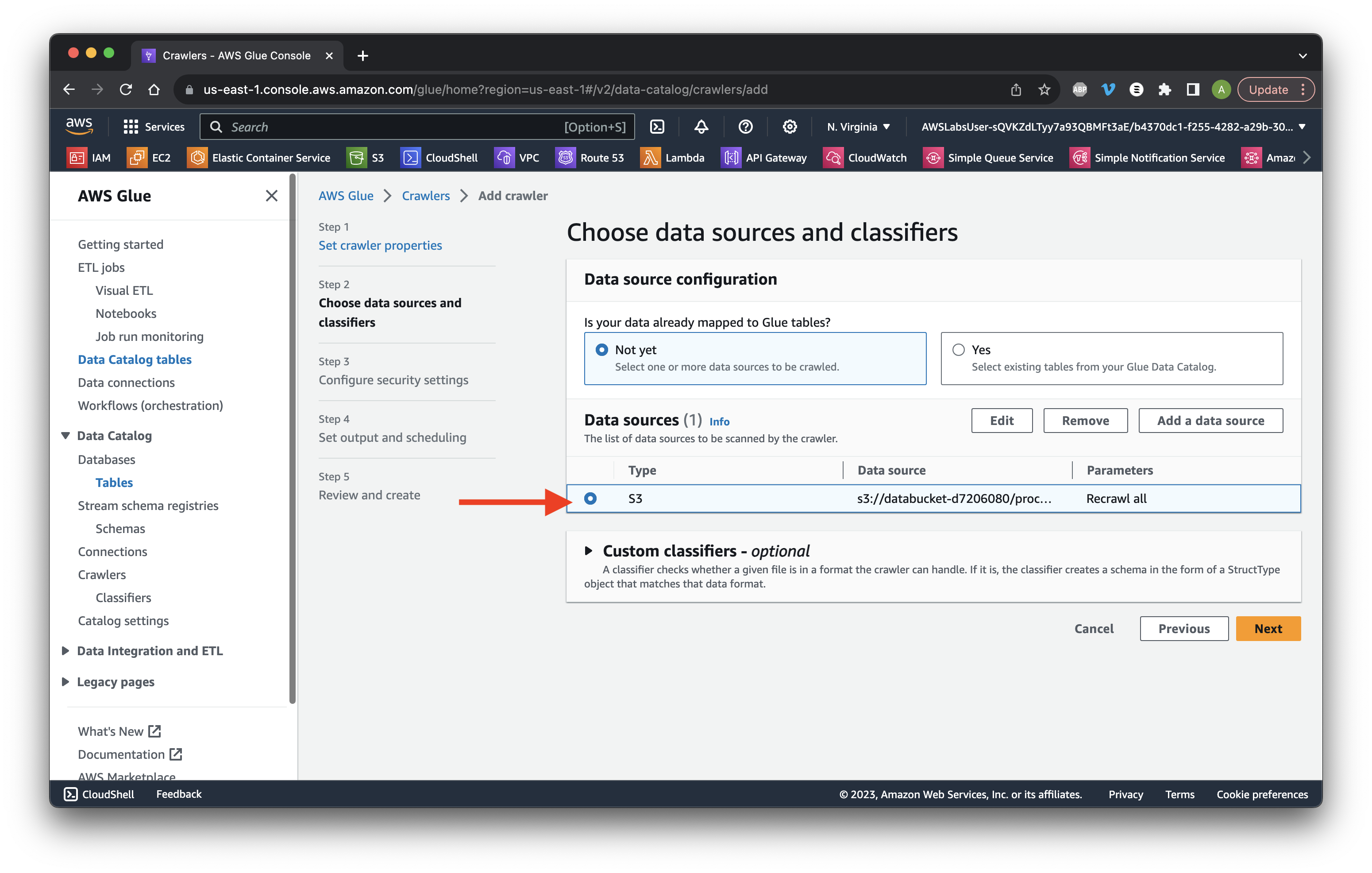1372x873 pixels.
Task: Open the Lambda shortcut icon
Action: 650,158
